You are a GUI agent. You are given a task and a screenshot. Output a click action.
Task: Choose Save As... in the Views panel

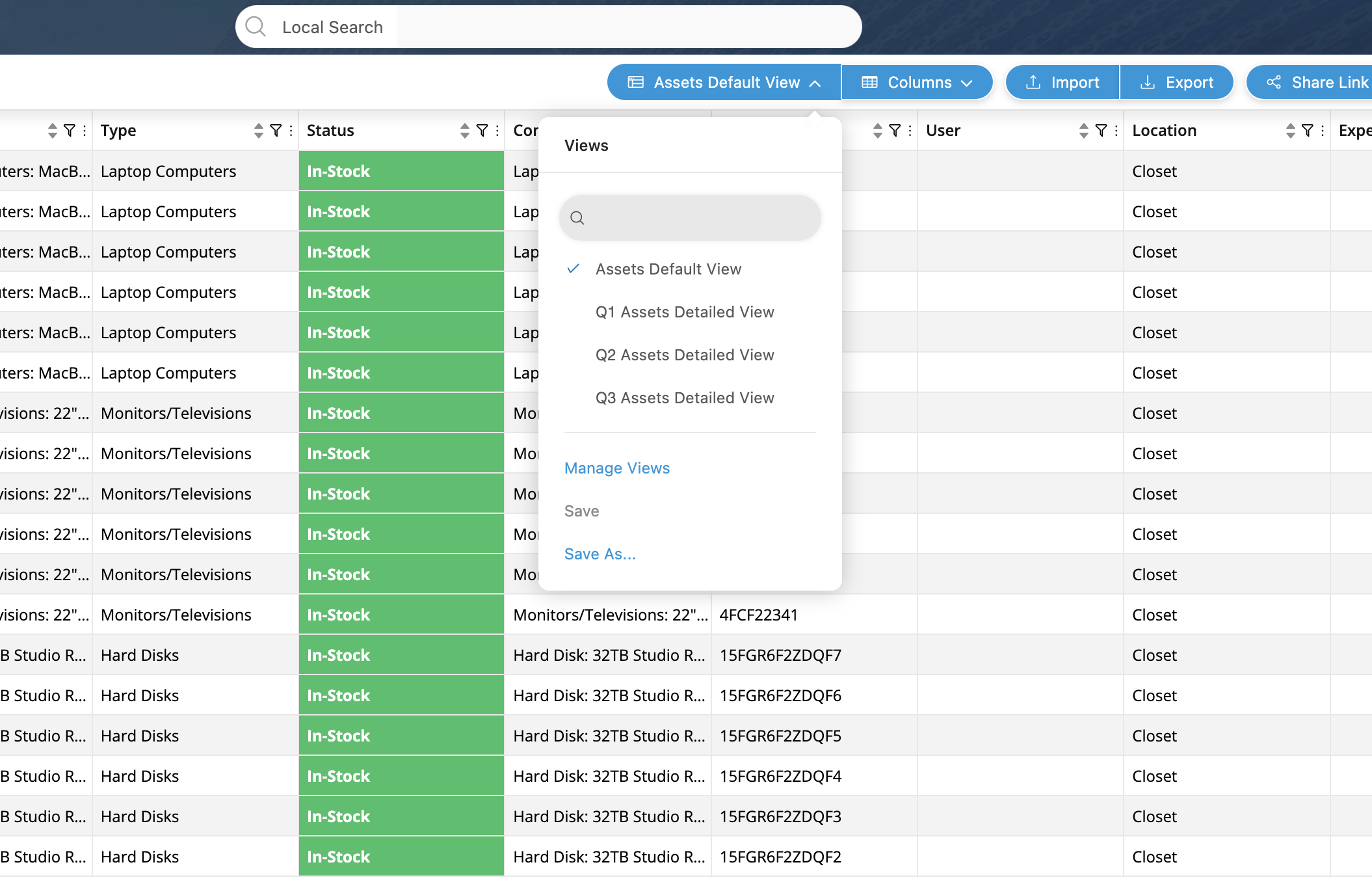tap(600, 554)
